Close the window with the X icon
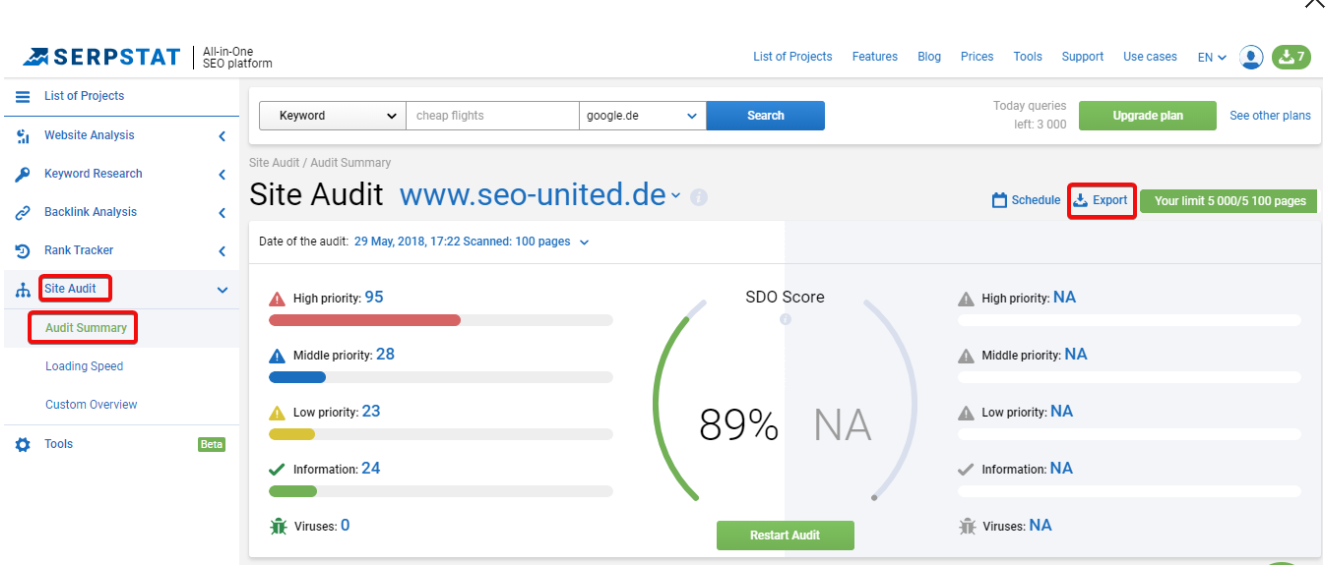The width and height of the screenshot is (1326, 567). (x=1314, y=3)
